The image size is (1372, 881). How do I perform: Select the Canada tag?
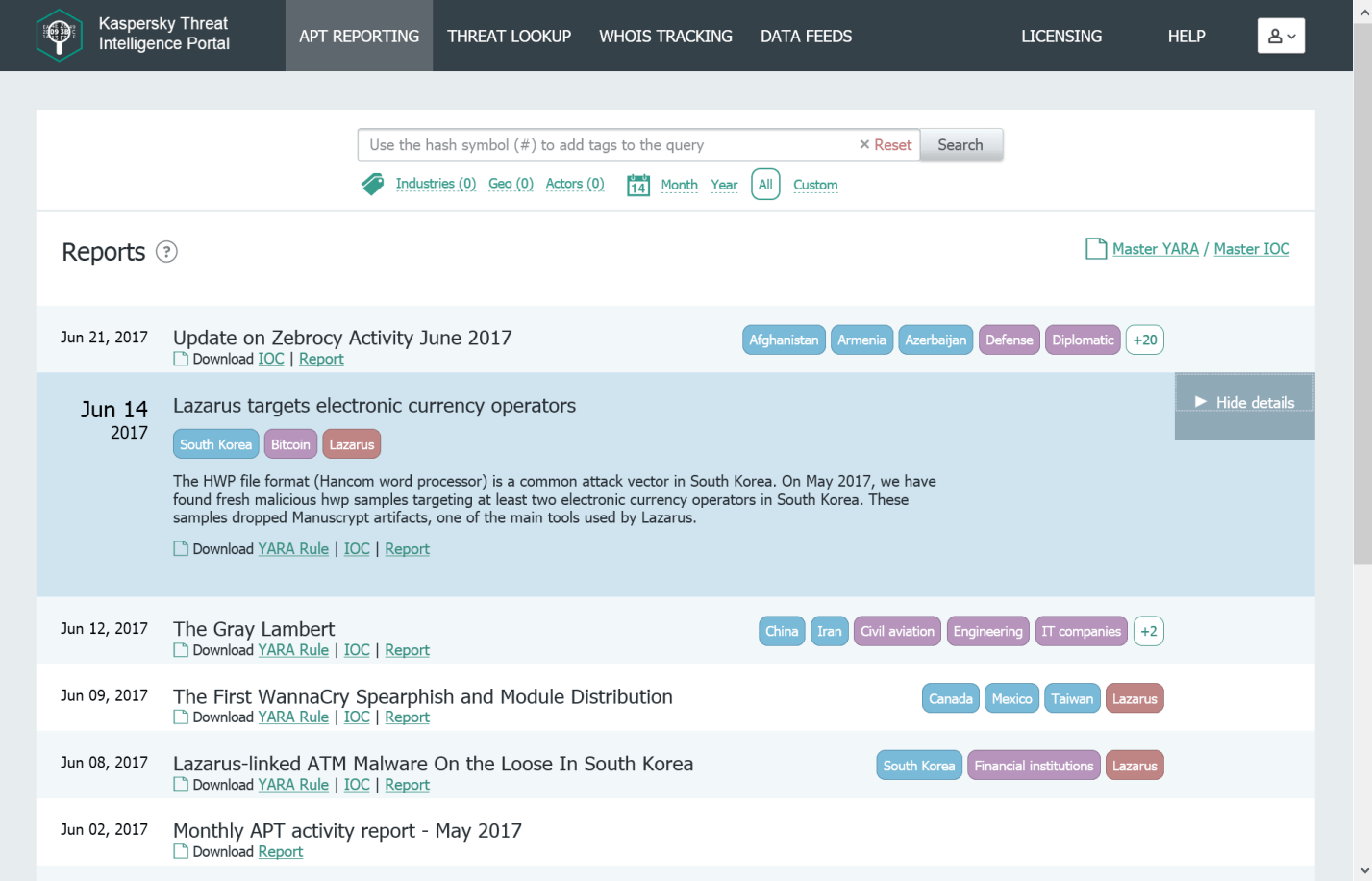click(951, 698)
